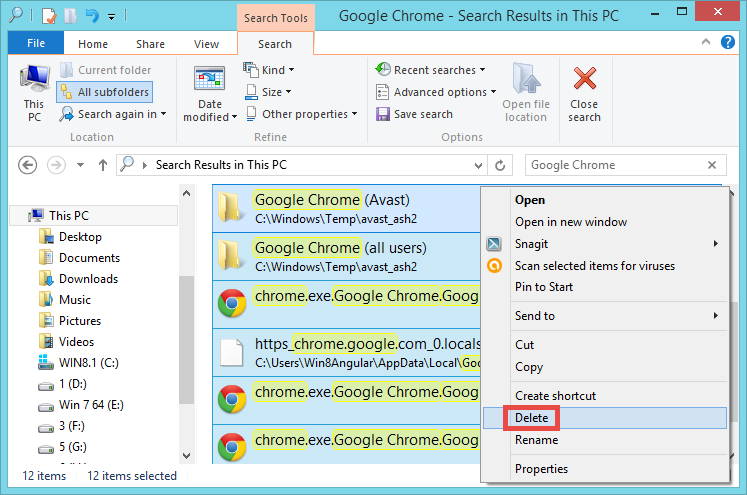Open WIN8.1 (C:) drive
This screenshot has height=495, width=747.
click(x=79, y=363)
